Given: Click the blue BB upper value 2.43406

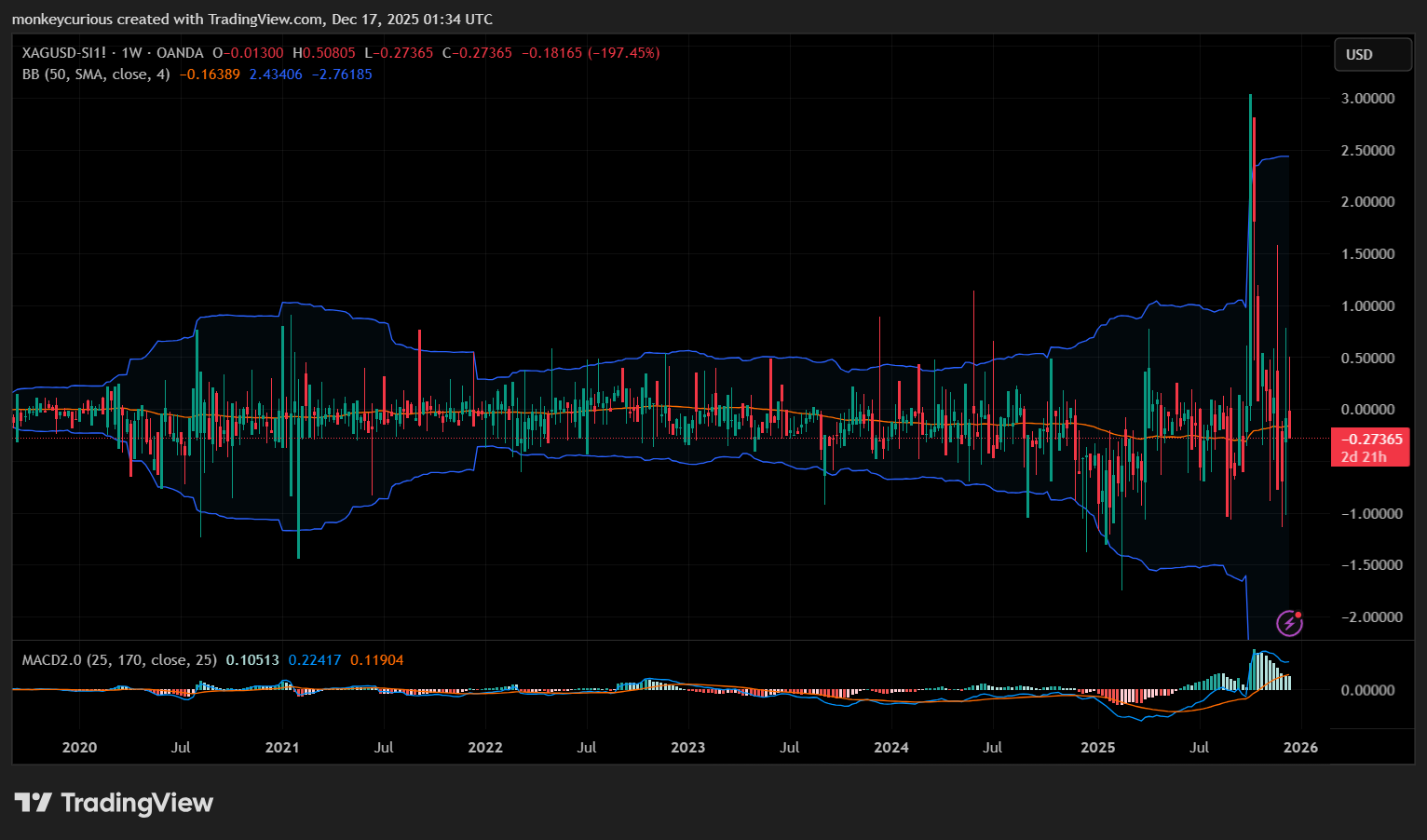Looking at the screenshot, I should [276, 75].
